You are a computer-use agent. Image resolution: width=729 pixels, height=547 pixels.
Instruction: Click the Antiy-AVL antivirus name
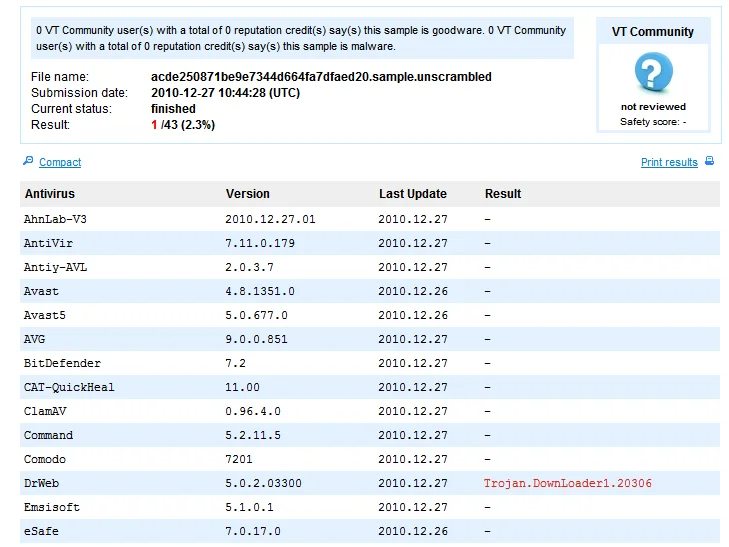[x=55, y=267]
